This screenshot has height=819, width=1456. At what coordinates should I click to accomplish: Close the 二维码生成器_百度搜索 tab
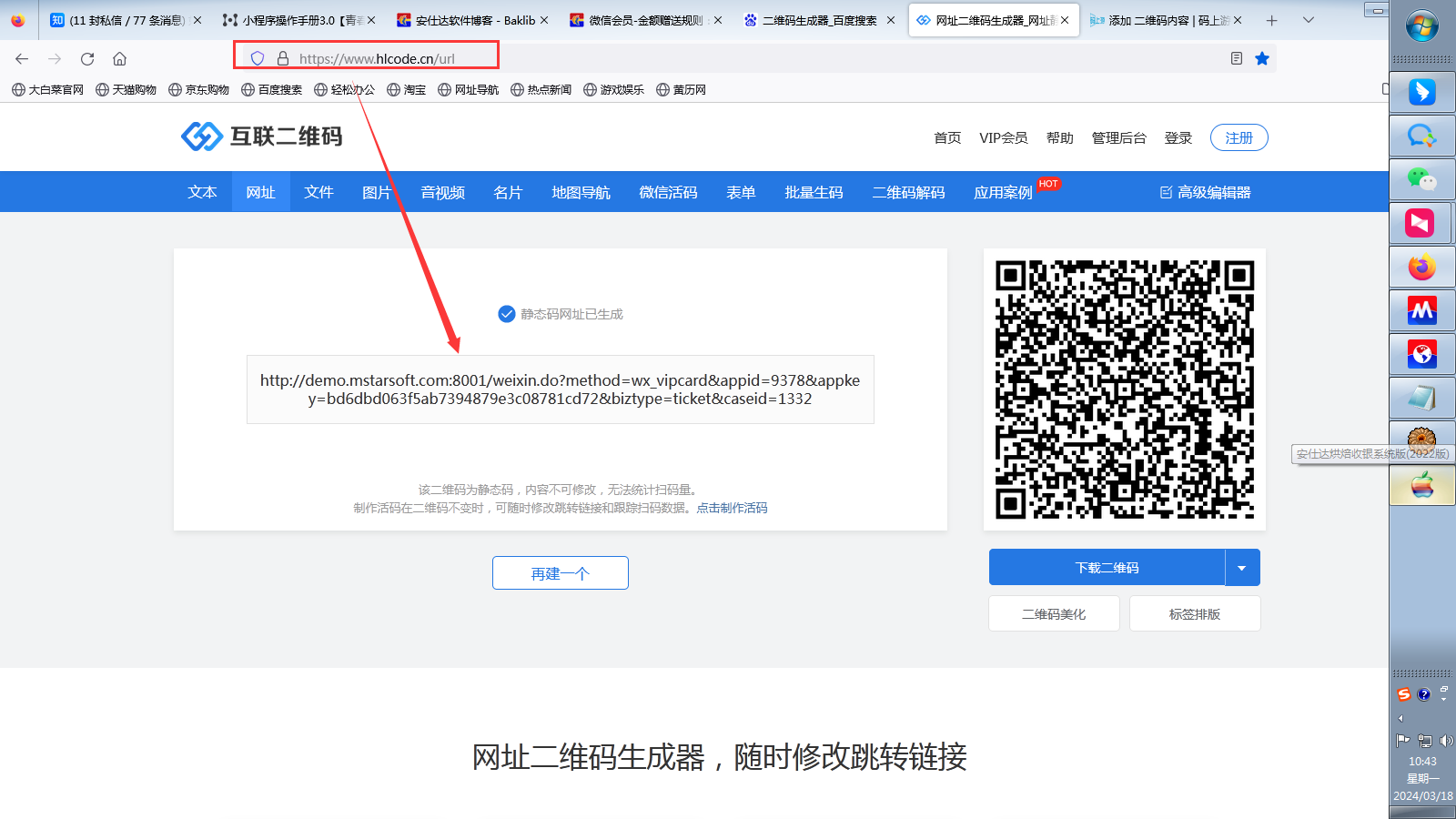pyautogui.click(x=891, y=20)
